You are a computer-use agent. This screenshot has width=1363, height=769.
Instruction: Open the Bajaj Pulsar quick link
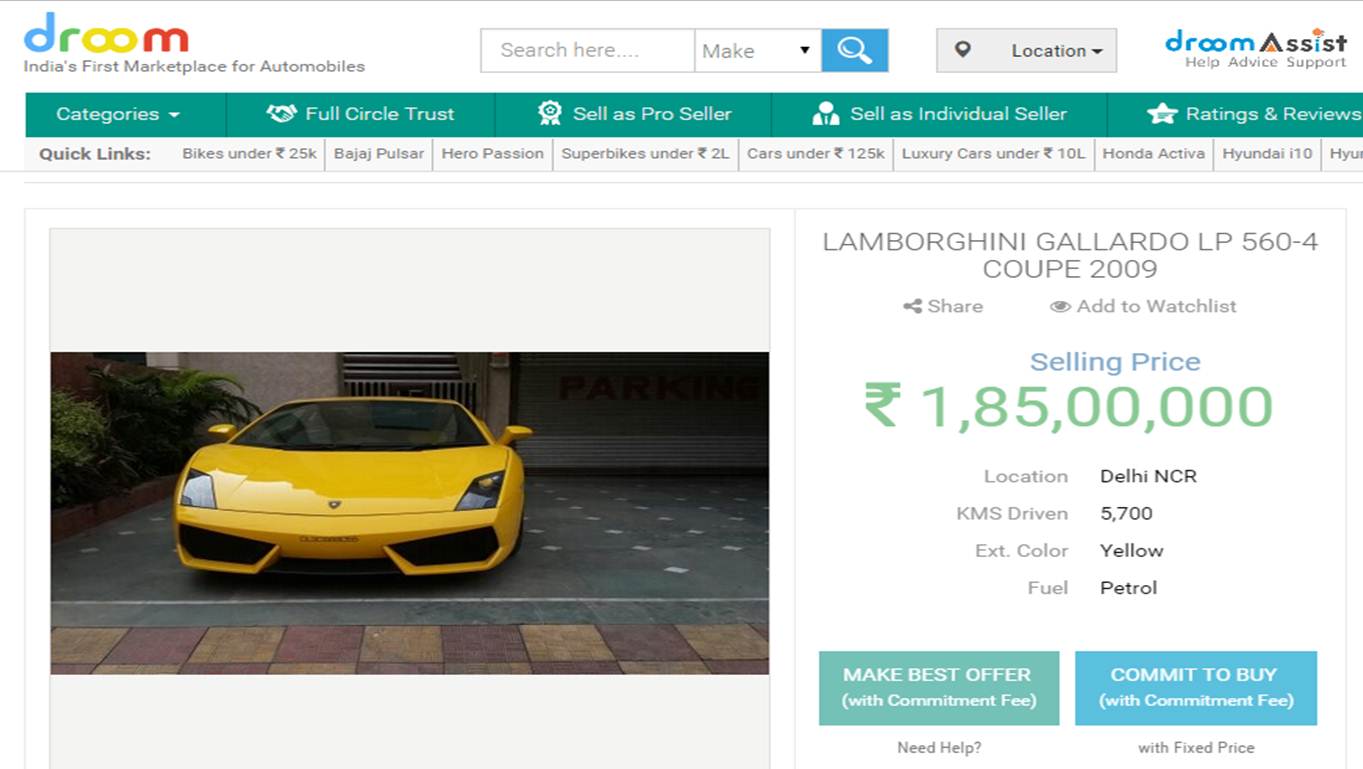[379, 154]
